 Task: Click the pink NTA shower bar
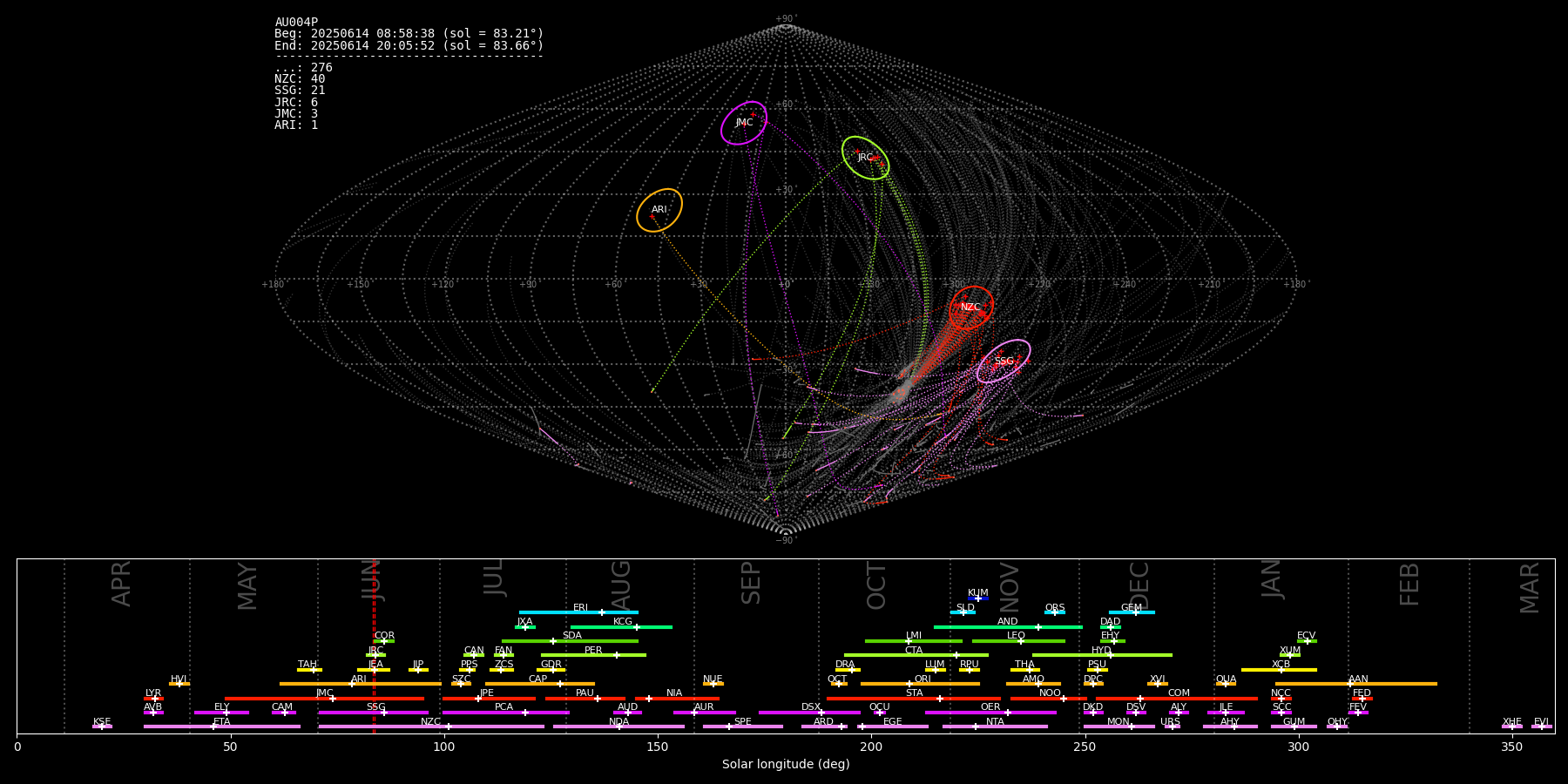[x=995, y=726]
